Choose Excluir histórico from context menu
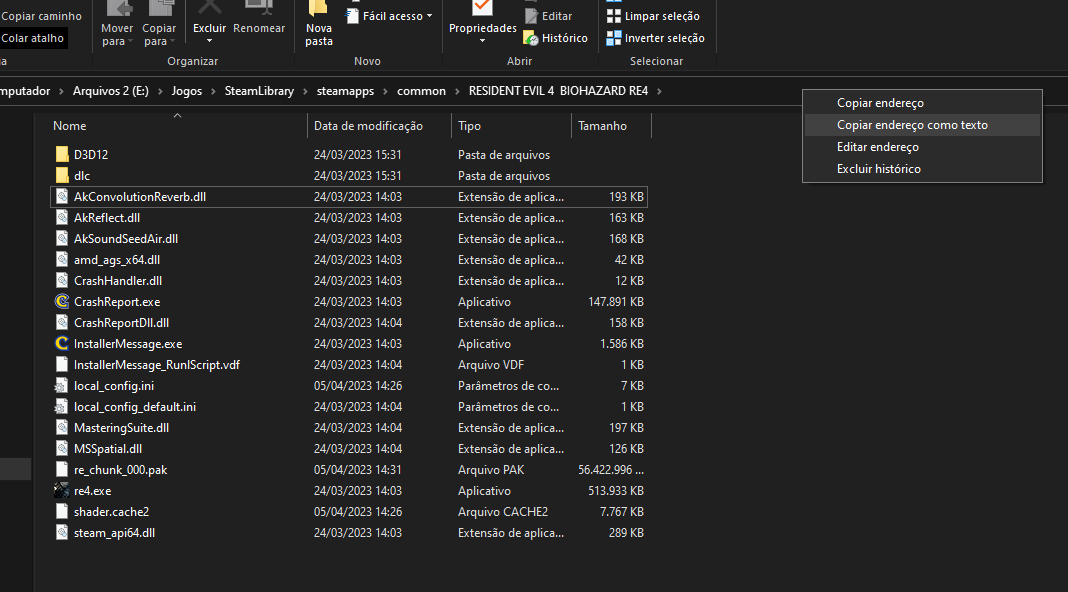Image resolution: width=1068 pixels, height=592 pixels. point(922,168)
